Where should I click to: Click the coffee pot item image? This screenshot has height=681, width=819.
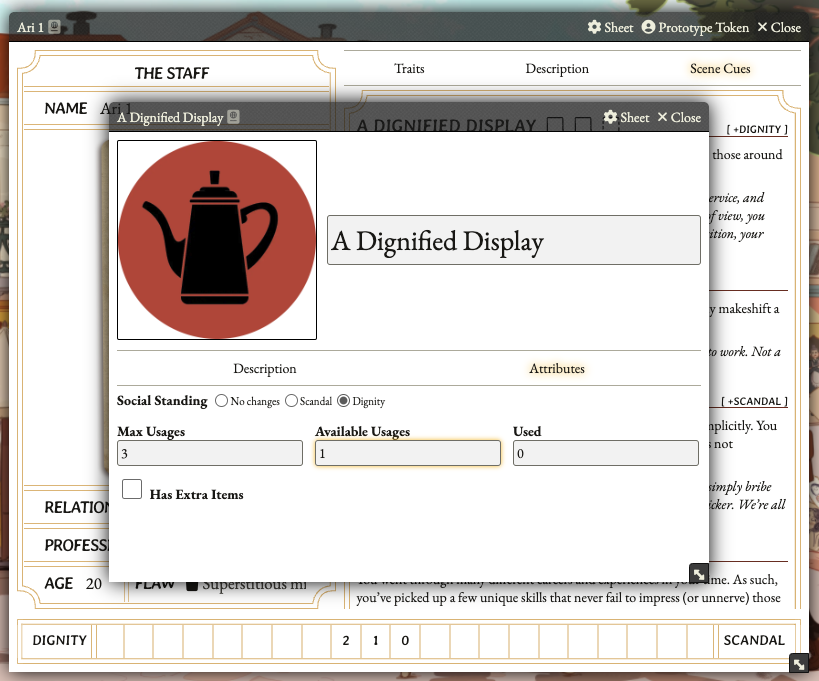217,240
